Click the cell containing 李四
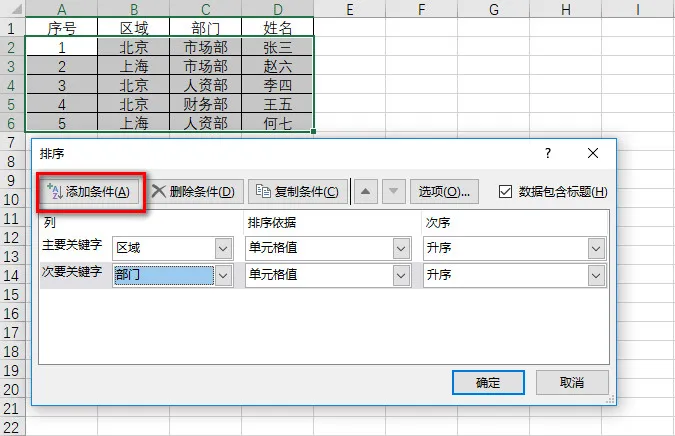675x436 pixels. (278, 85)
